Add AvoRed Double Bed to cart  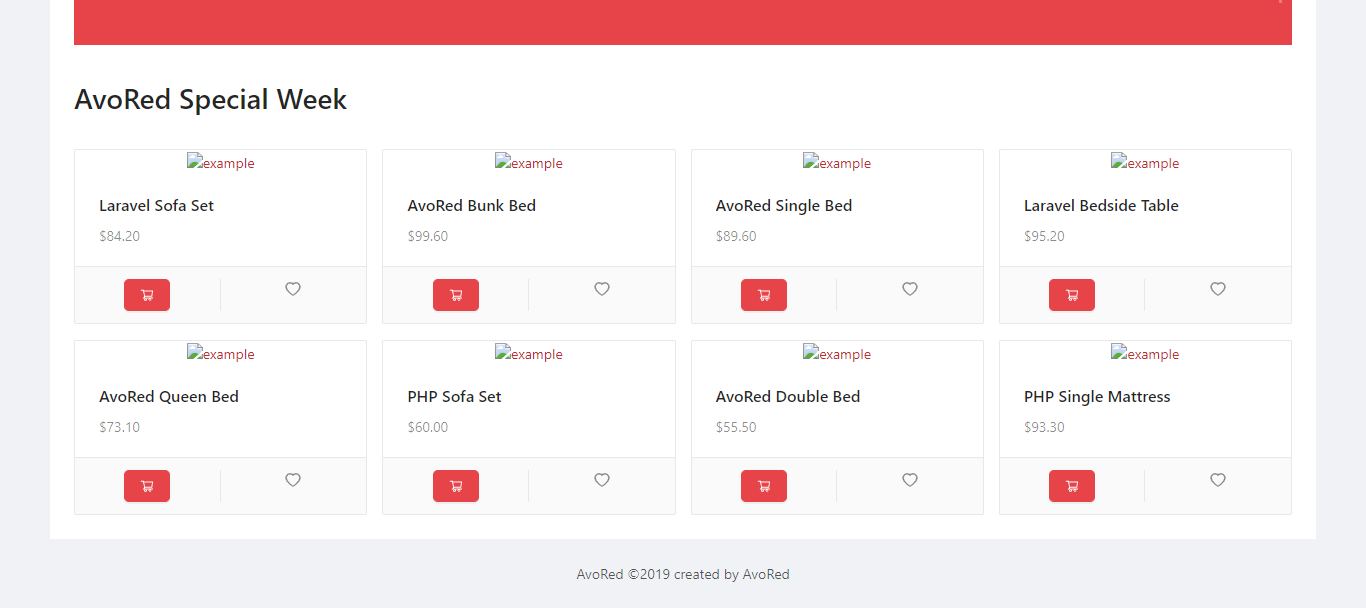coord(763,485)
